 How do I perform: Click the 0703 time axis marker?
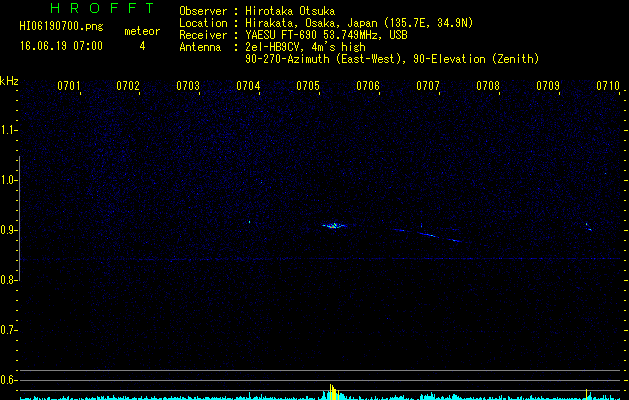point(188,85)
